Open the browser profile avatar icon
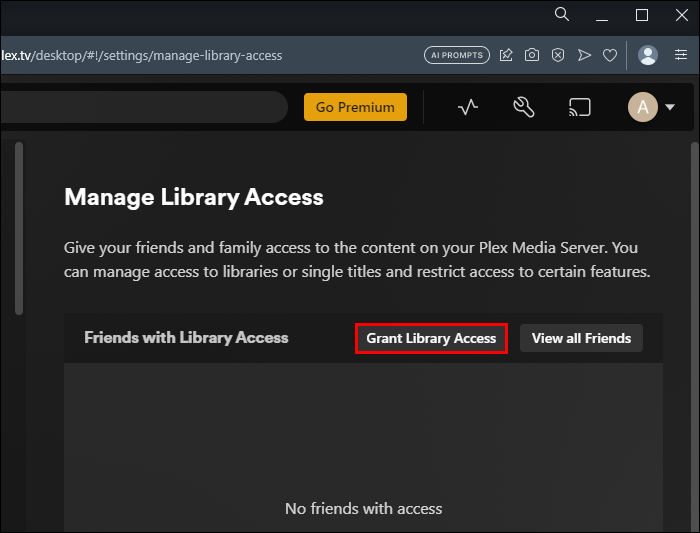This screenshot has height=533, width=700. click(648, 55)
